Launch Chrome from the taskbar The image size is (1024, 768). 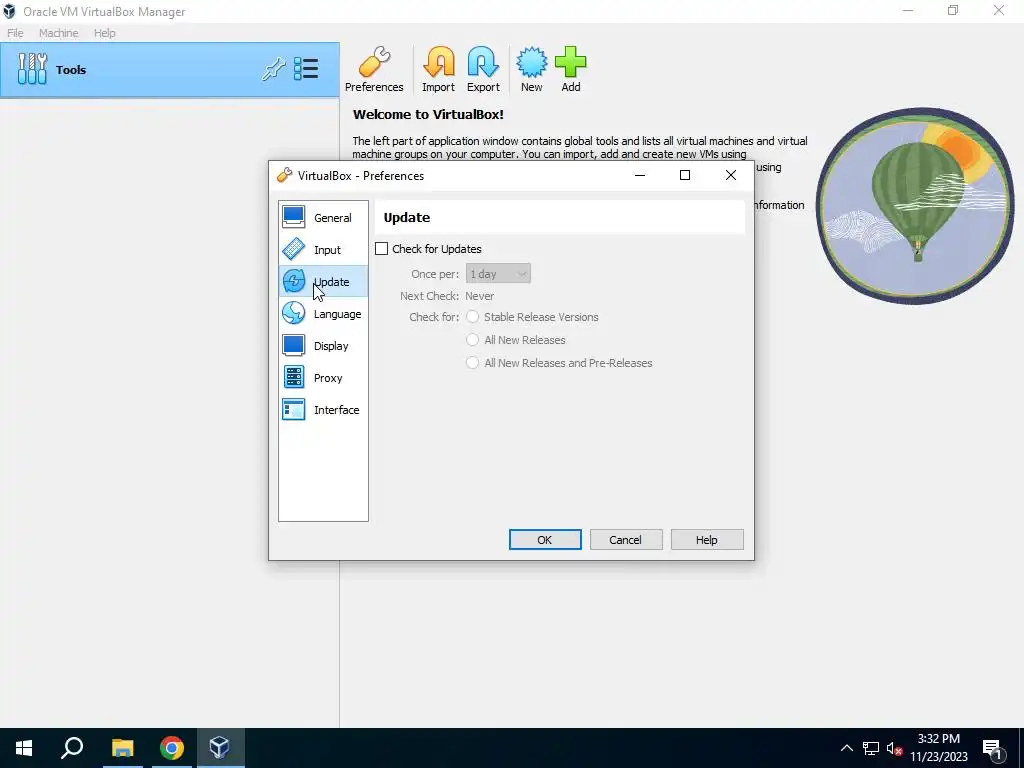[x=171, y=748]
